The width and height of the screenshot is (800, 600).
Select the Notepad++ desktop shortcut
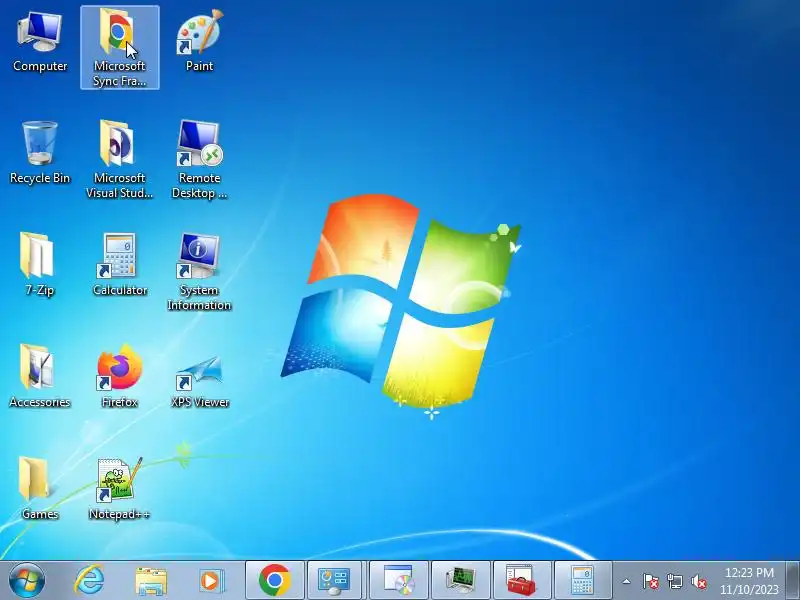click(x=120, y=488)
